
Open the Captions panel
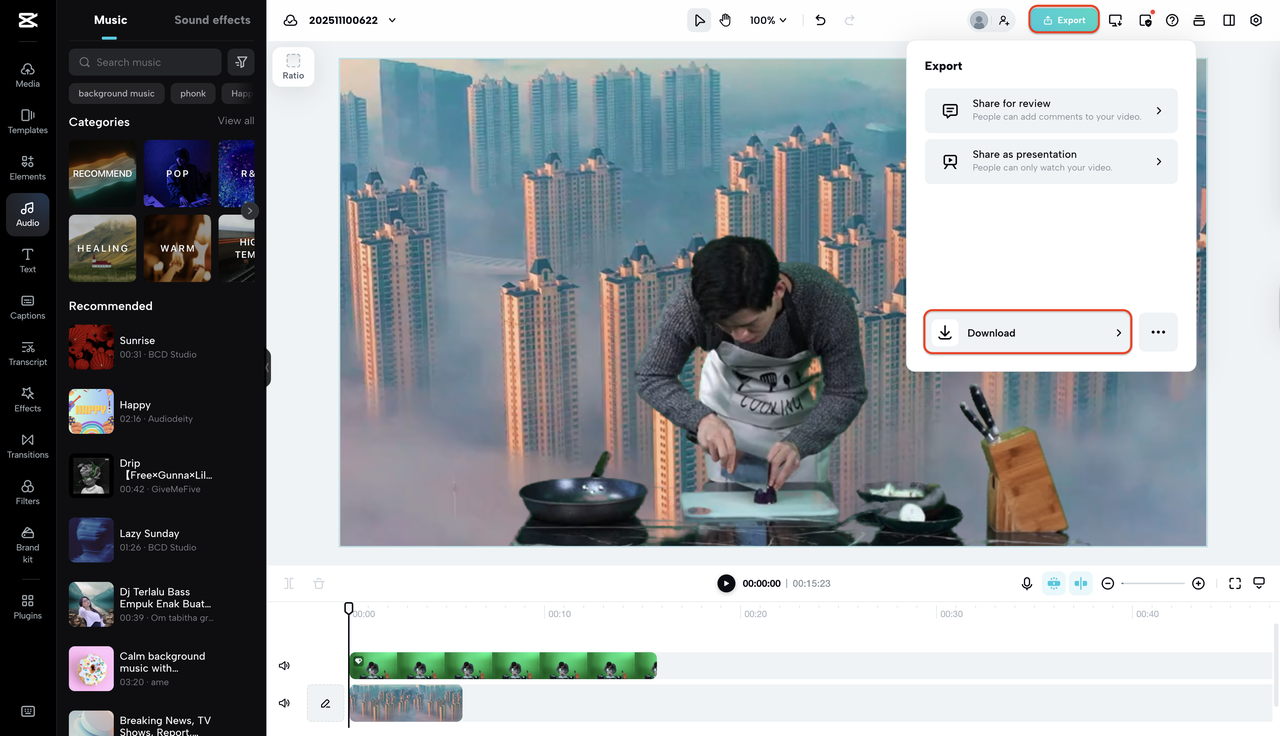27,307
